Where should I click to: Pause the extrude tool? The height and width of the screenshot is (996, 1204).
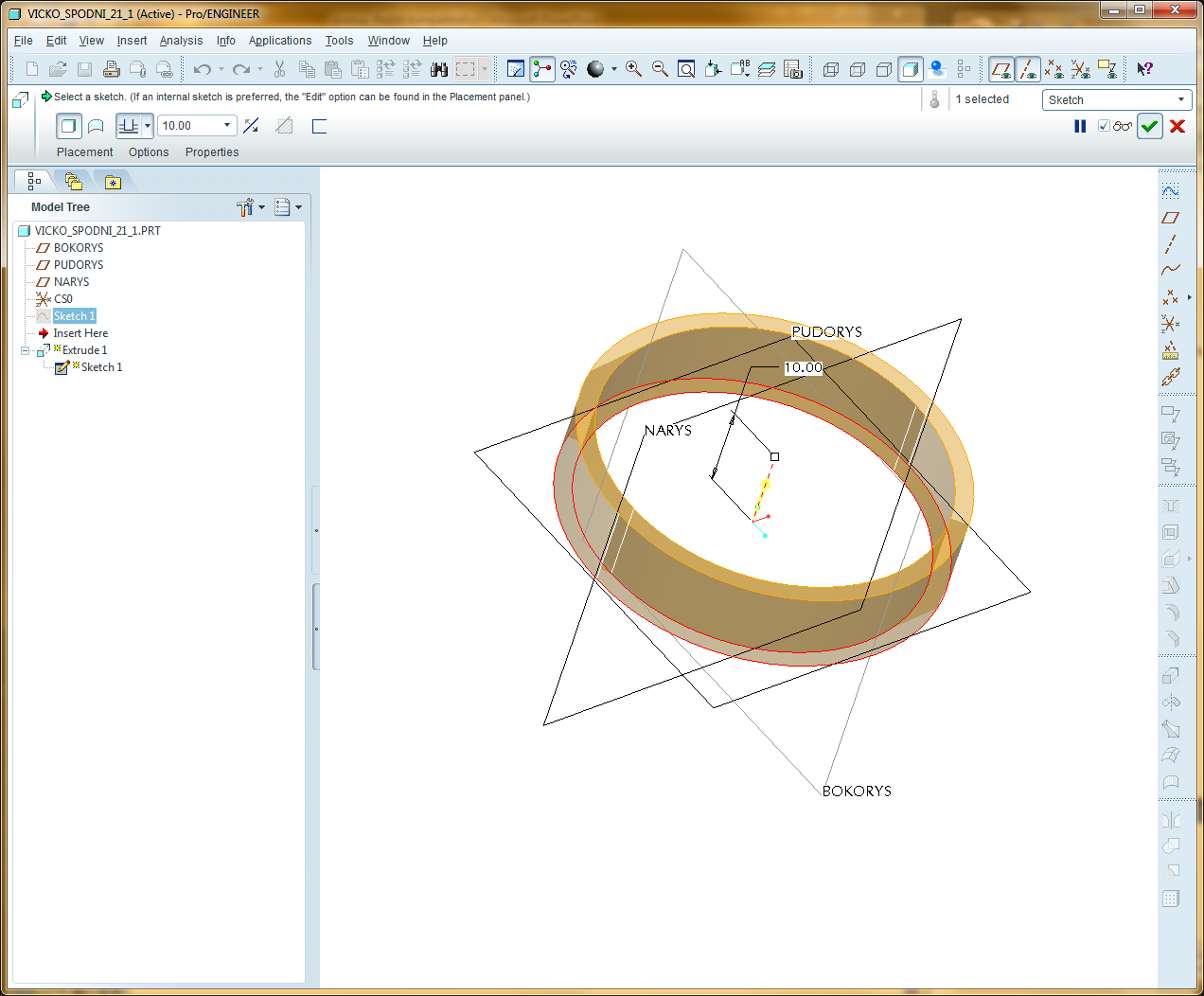(1080, 126)
